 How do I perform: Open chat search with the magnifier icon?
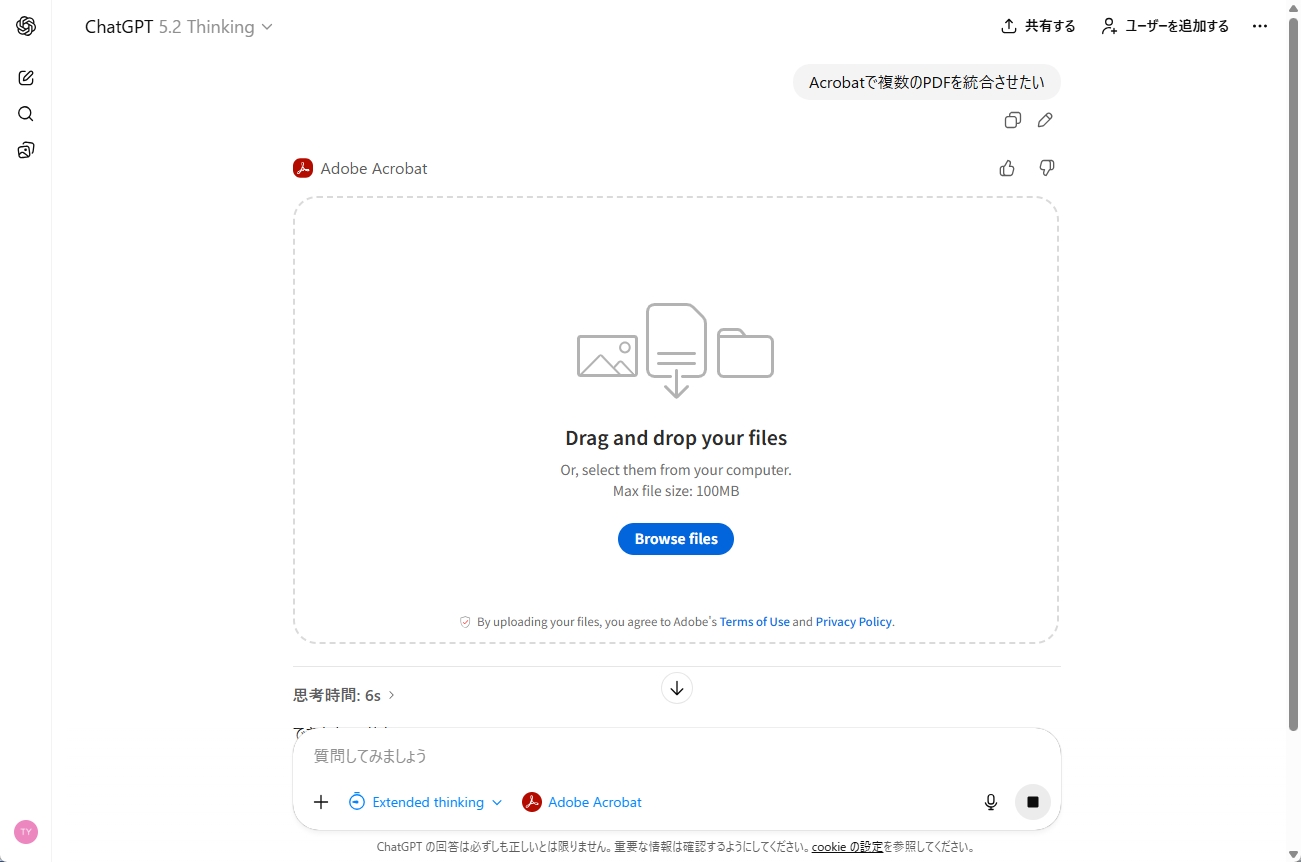pos(26,114)
